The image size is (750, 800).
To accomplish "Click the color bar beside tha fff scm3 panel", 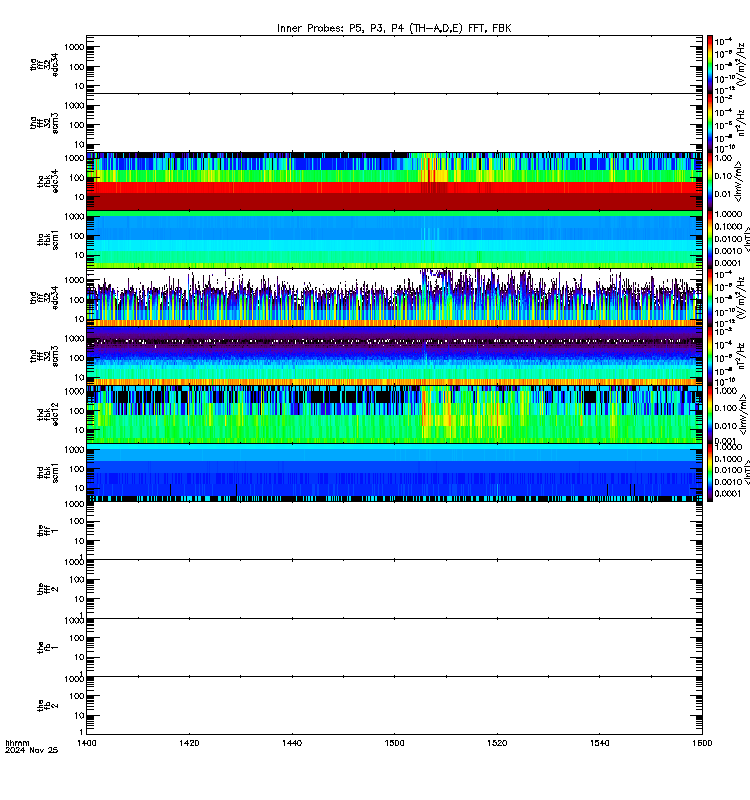I will (710, 123).
